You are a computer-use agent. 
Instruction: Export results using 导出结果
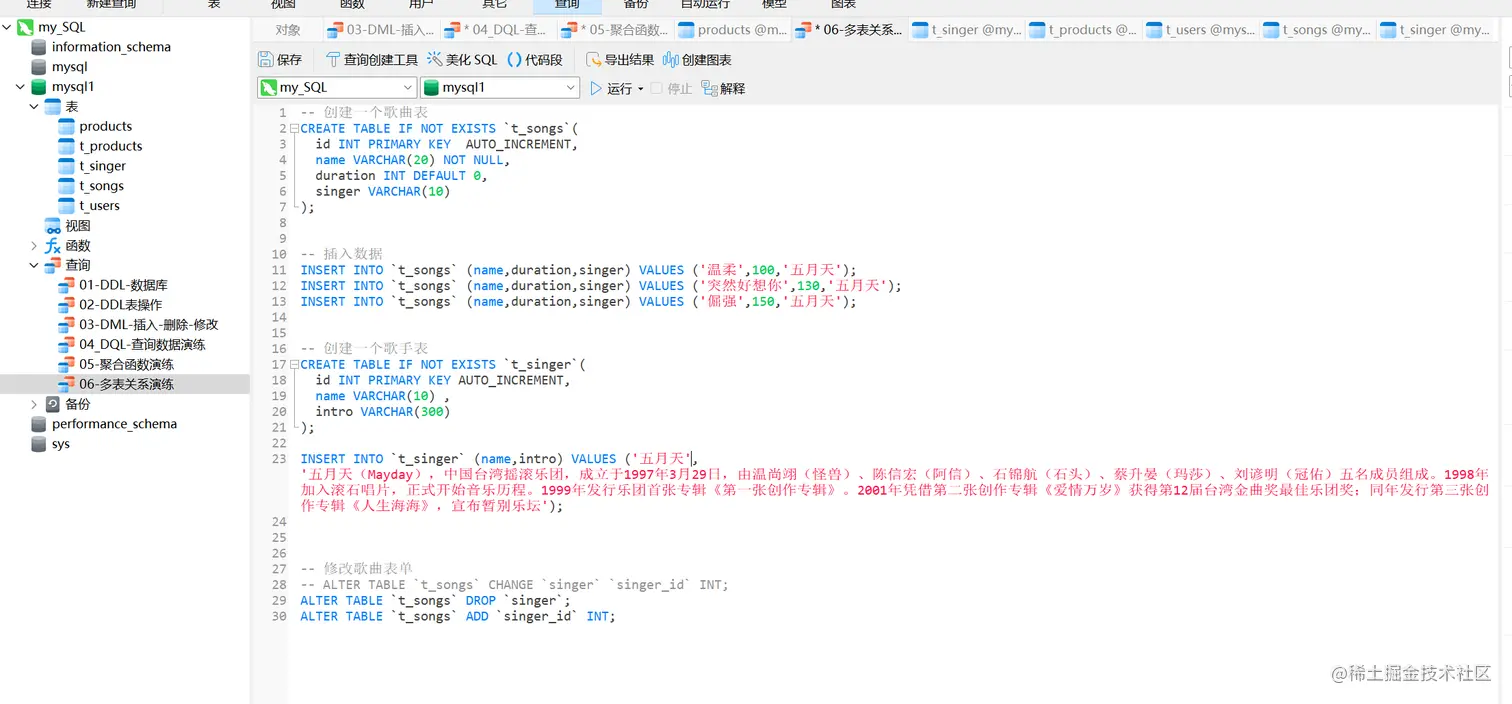pyautogui.click(x=620, y=60)
